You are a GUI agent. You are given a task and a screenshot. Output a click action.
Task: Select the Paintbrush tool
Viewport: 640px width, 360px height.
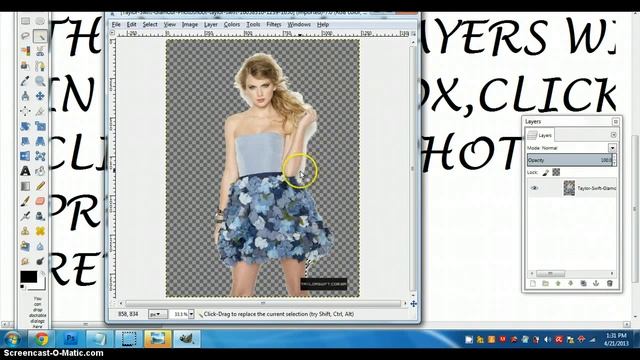click(x=25, y=201)
